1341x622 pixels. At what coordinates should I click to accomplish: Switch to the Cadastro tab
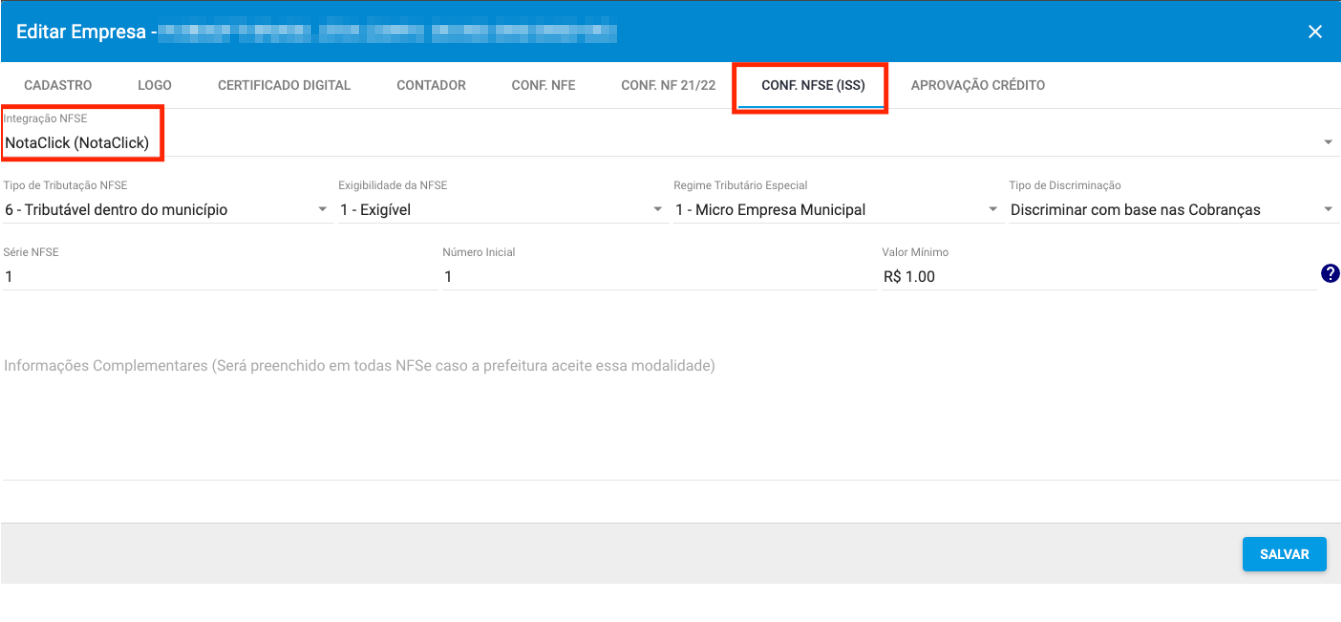tap(58, 86)
